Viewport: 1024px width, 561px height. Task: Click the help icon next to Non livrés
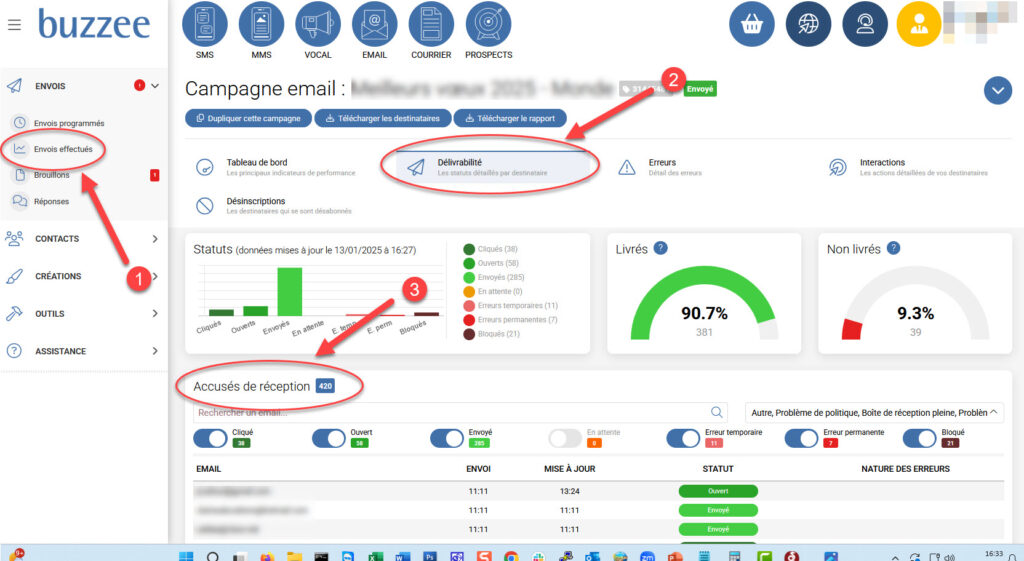click(x=893, y=248)
